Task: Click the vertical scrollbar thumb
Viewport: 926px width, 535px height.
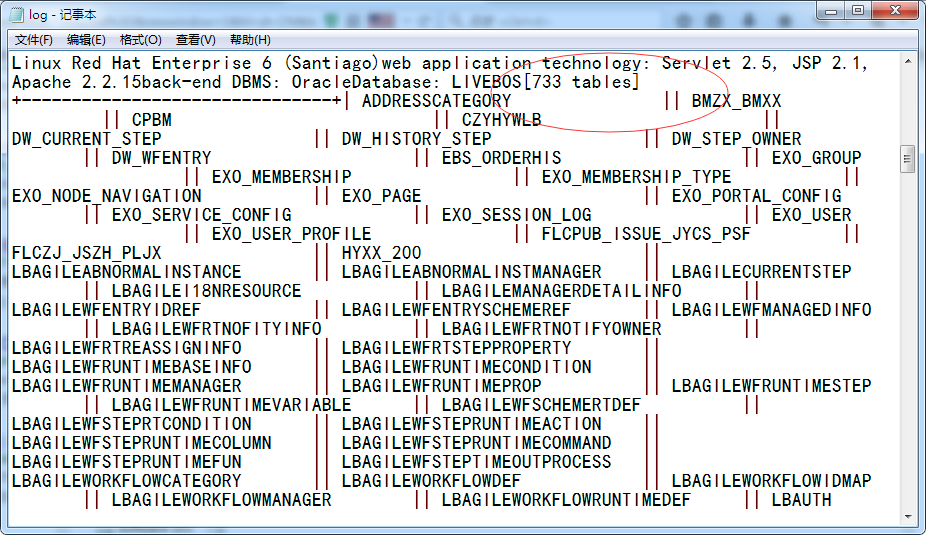Action: click(x=908, y=159)
